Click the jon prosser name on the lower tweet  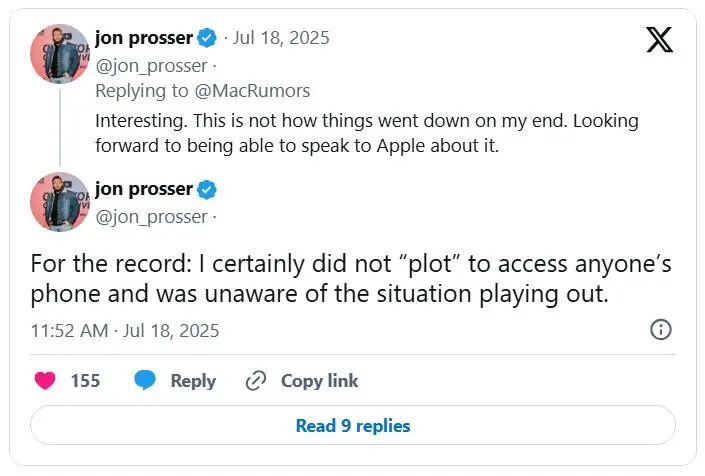point(143,189)
